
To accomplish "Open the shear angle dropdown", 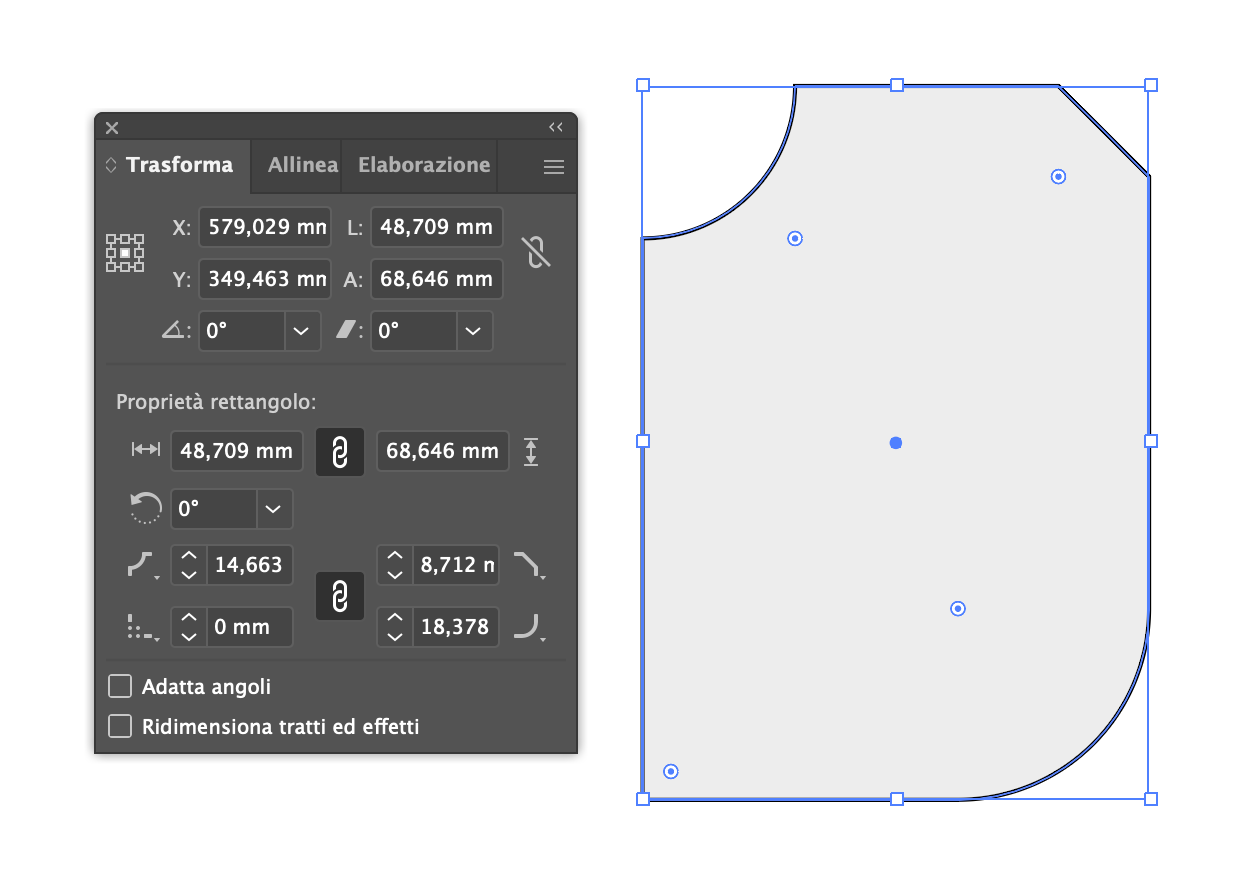I will [x=474, y=331].
